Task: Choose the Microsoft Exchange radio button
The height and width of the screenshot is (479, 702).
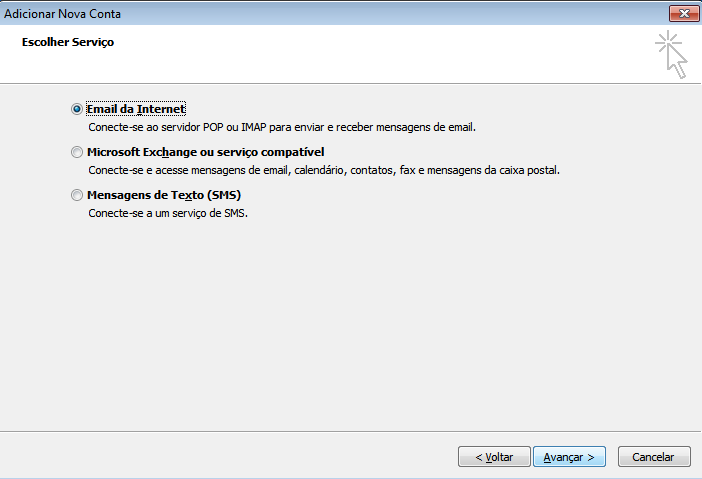Action: (77, 152)
